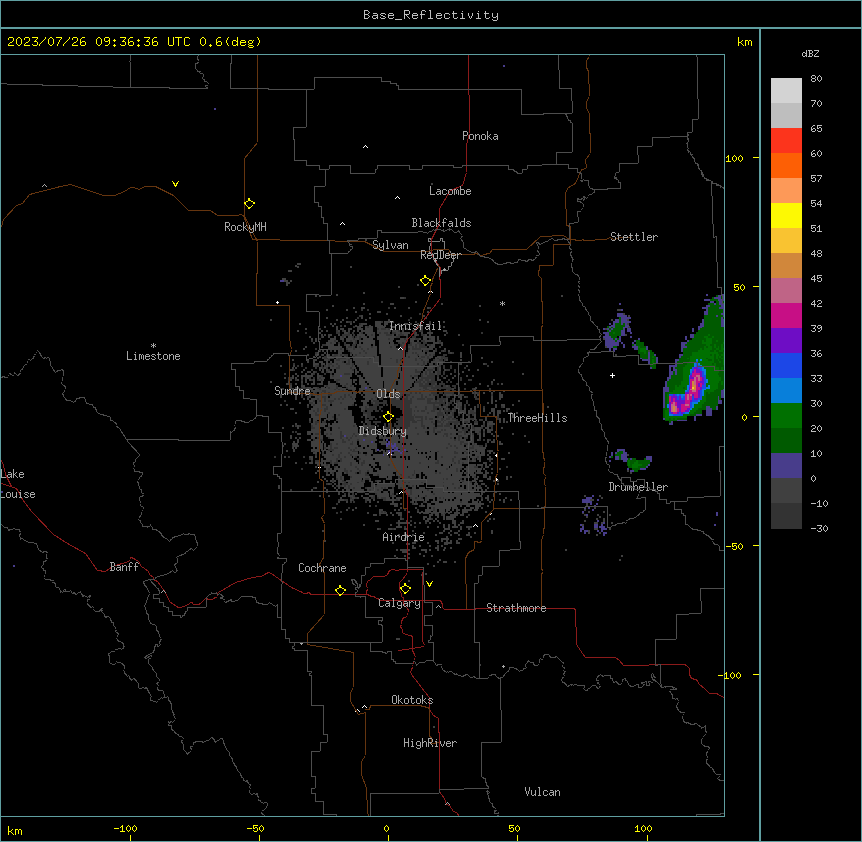Select the RedDeer city label
862x842 pixels.
click(440, 255)
